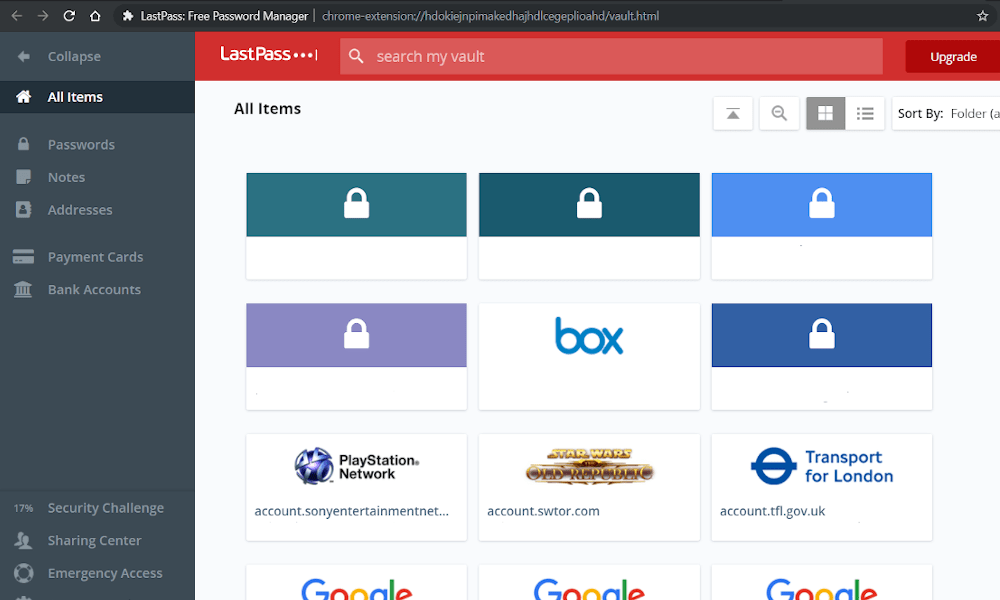Viewport: 1000px width, 600px height.
Task: Click the bank building icon
Action: coord(24,289)
